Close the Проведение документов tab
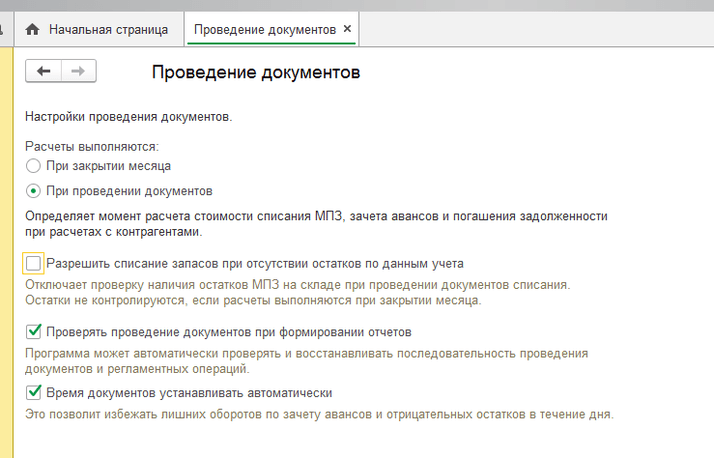Viewport: 714px width, 458px height. pos(347,30)
